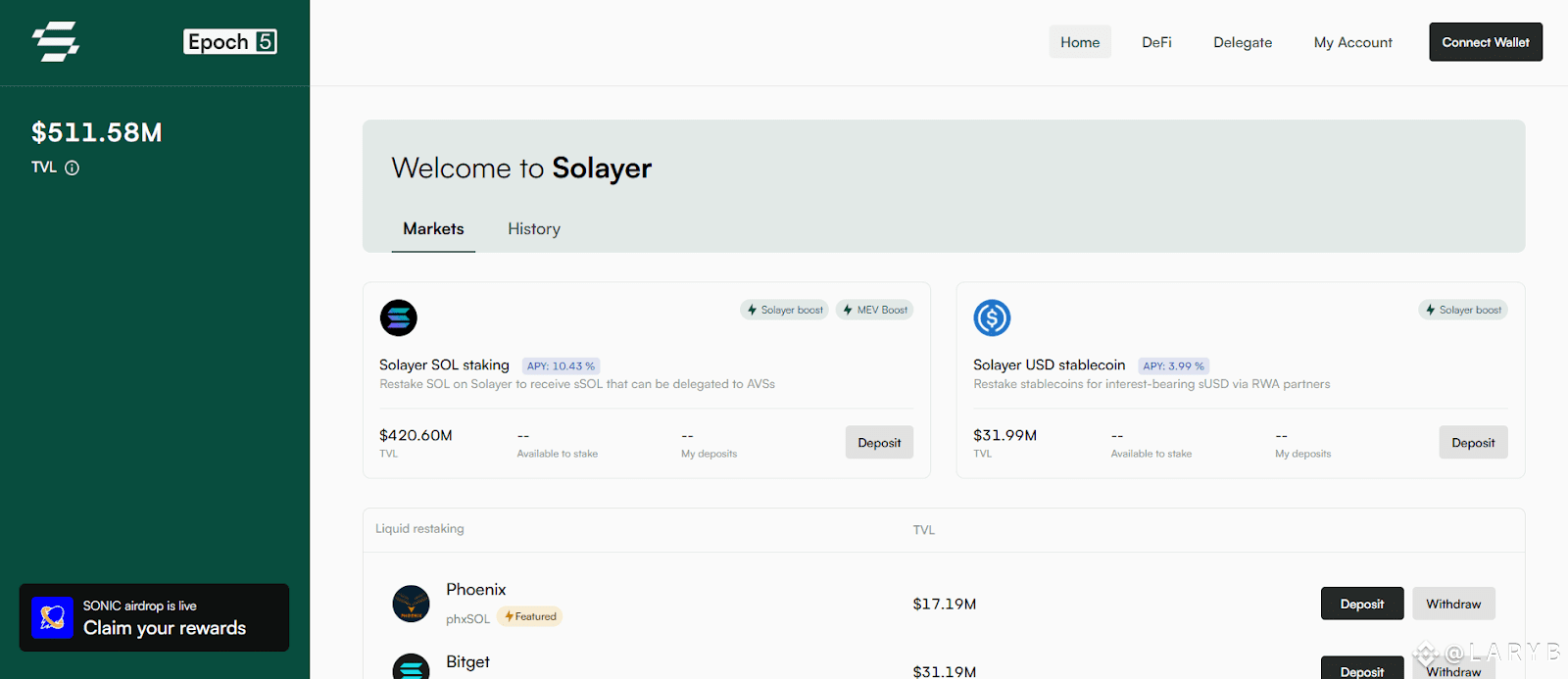Click Withdraw in the Phoenix row

point(1453,604)
